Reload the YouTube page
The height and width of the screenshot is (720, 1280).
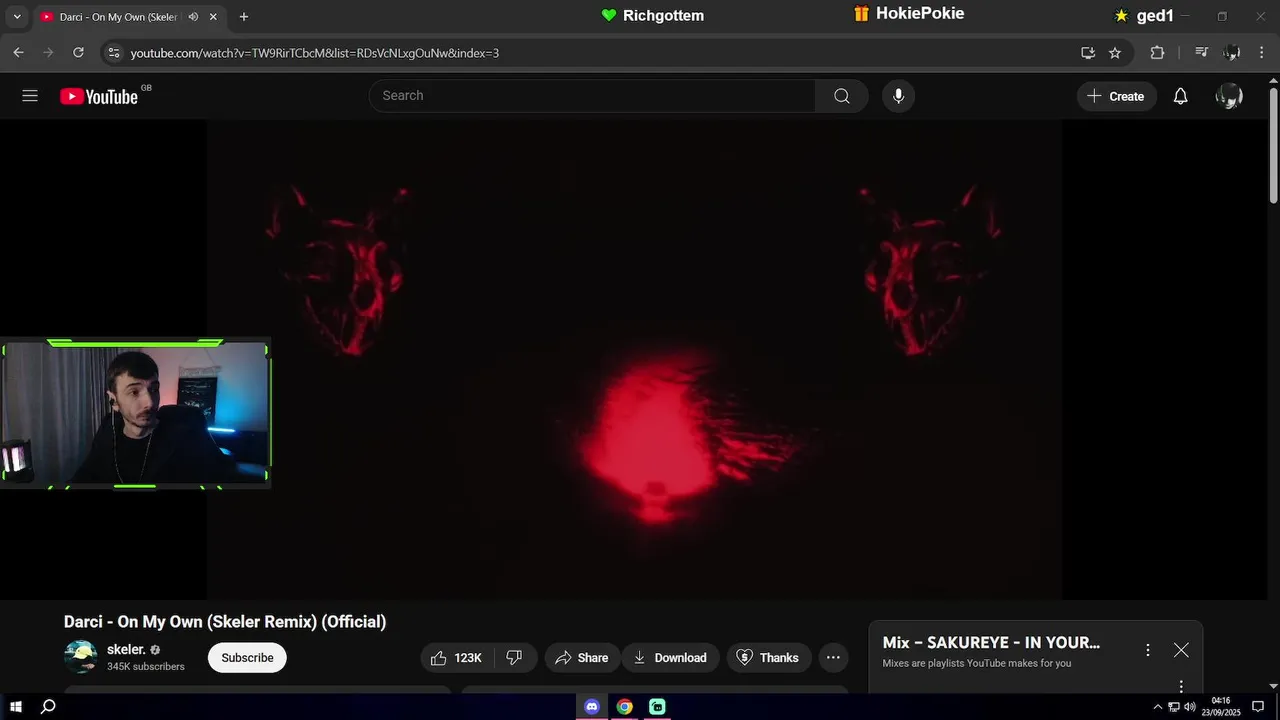coord(78,52)
